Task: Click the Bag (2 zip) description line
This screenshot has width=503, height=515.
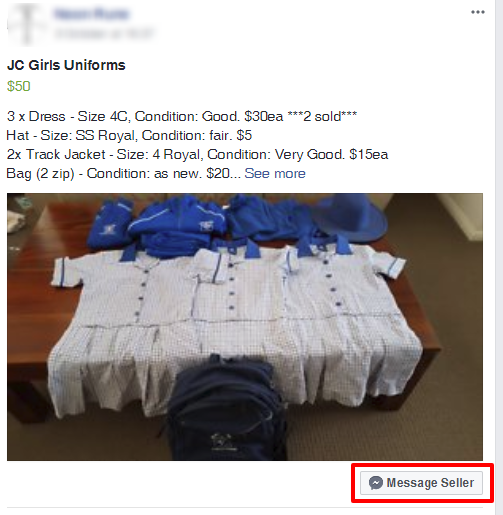Action: point(123,173)
